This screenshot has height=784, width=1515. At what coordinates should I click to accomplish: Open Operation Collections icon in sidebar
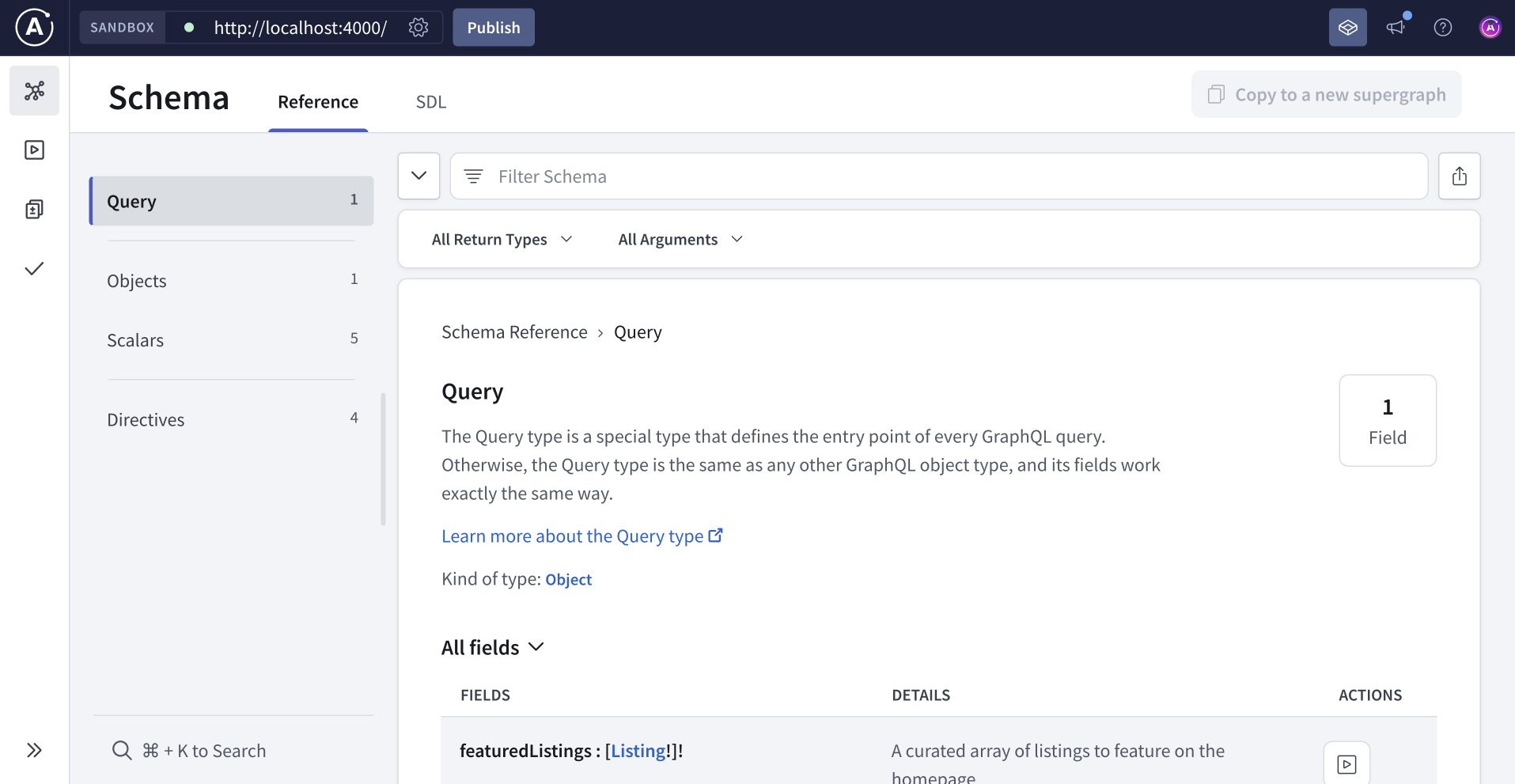(34, 209)
